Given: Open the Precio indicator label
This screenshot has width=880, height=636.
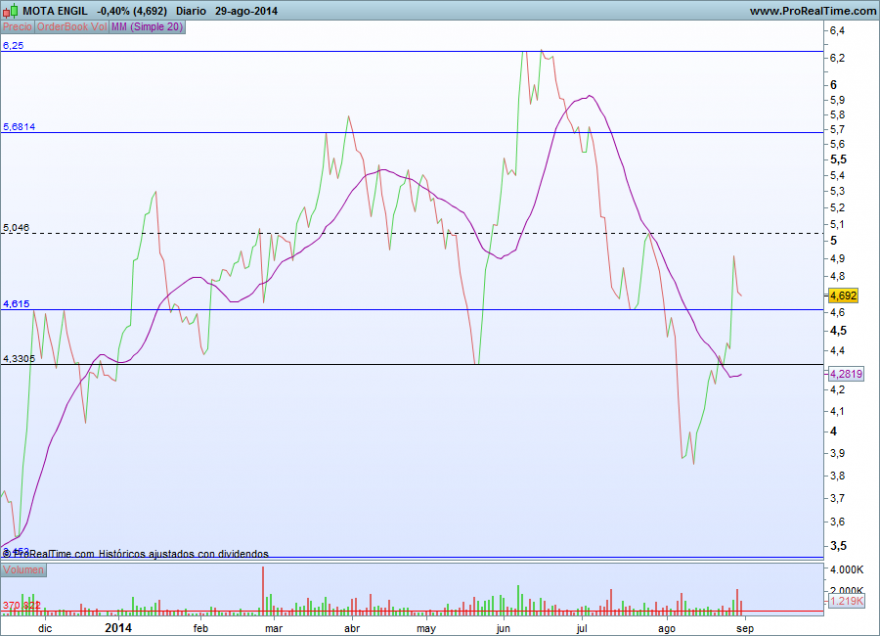Looking at the screenshot, I should click(17, 27).
